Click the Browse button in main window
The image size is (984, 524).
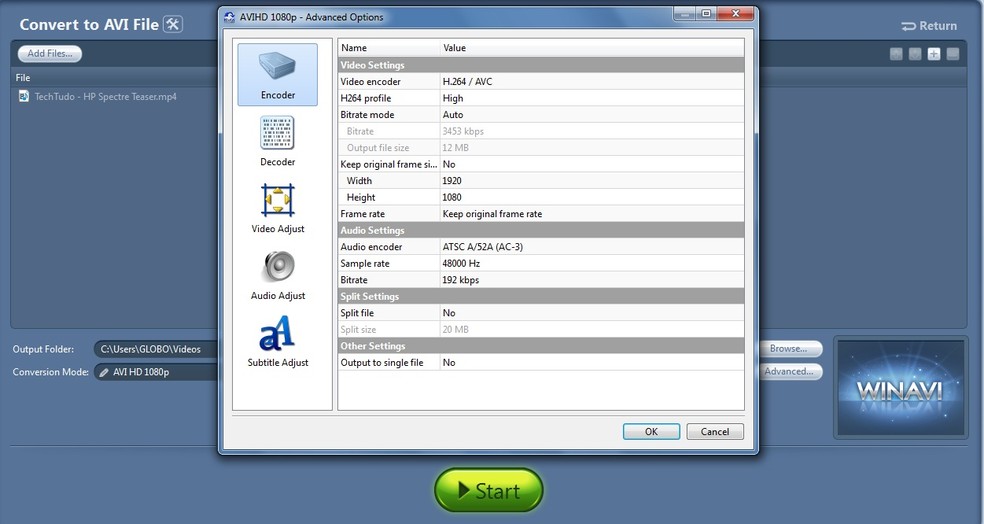click(x=789, y=349)
